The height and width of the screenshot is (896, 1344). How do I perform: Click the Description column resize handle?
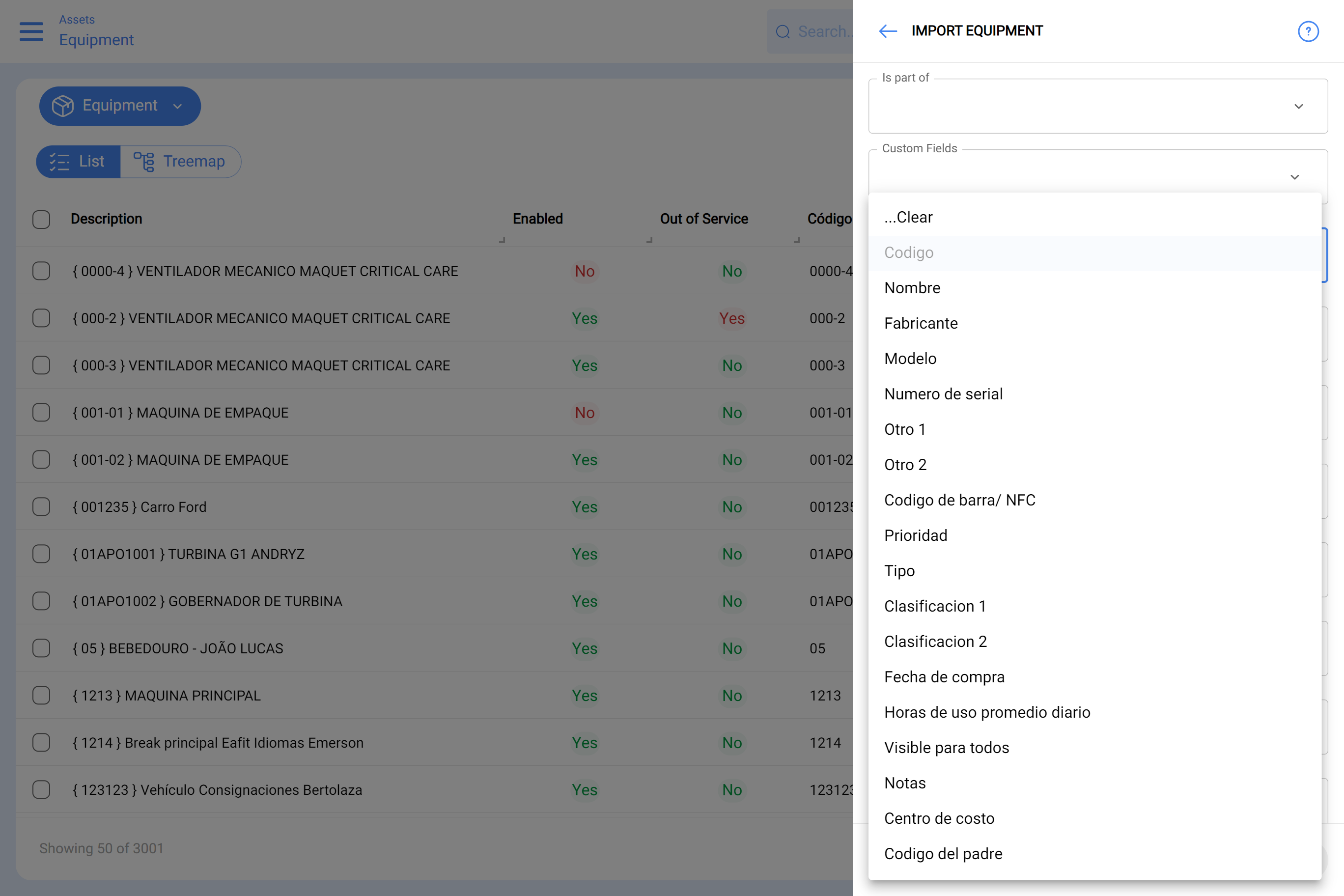502,240
